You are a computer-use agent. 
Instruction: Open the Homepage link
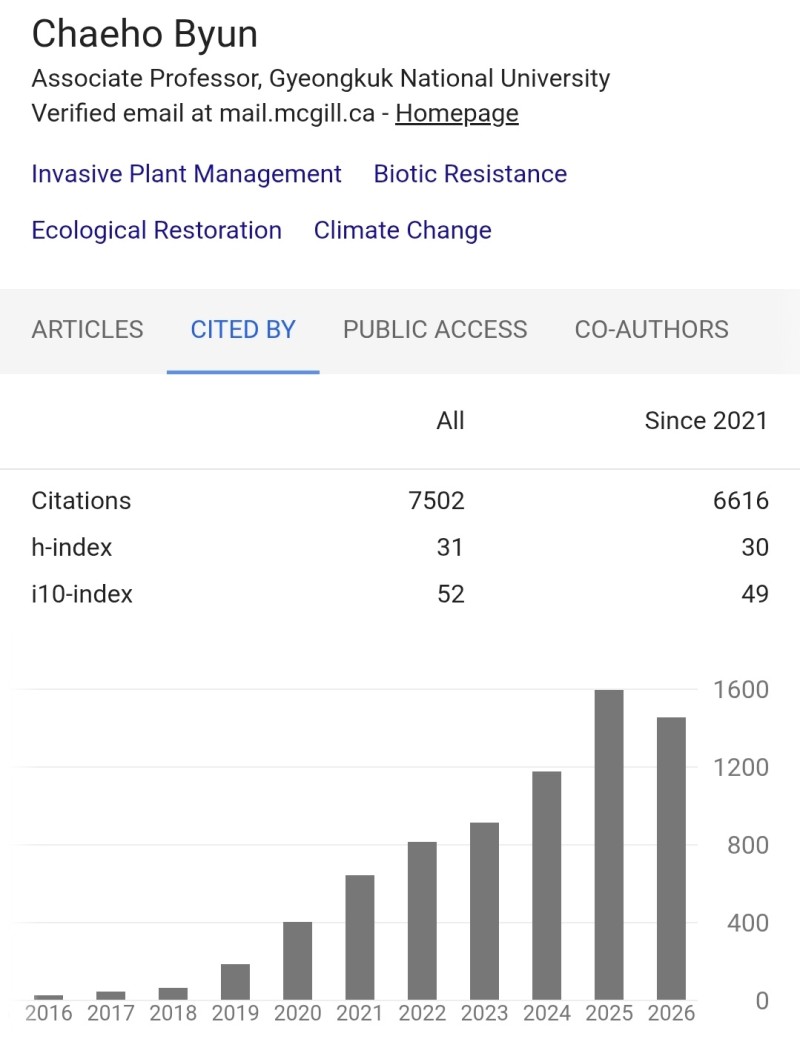[x=457, y=113]
